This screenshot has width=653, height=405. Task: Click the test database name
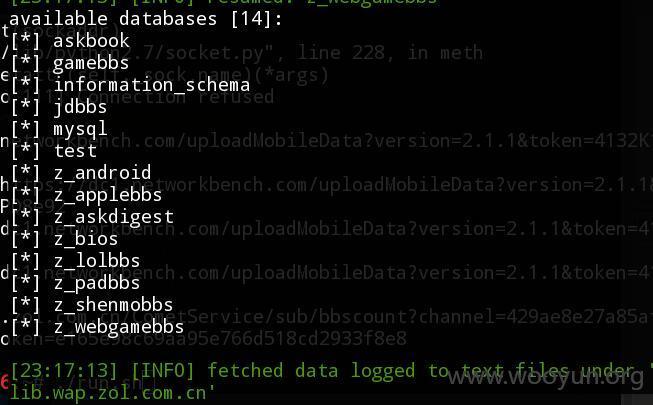75,151
